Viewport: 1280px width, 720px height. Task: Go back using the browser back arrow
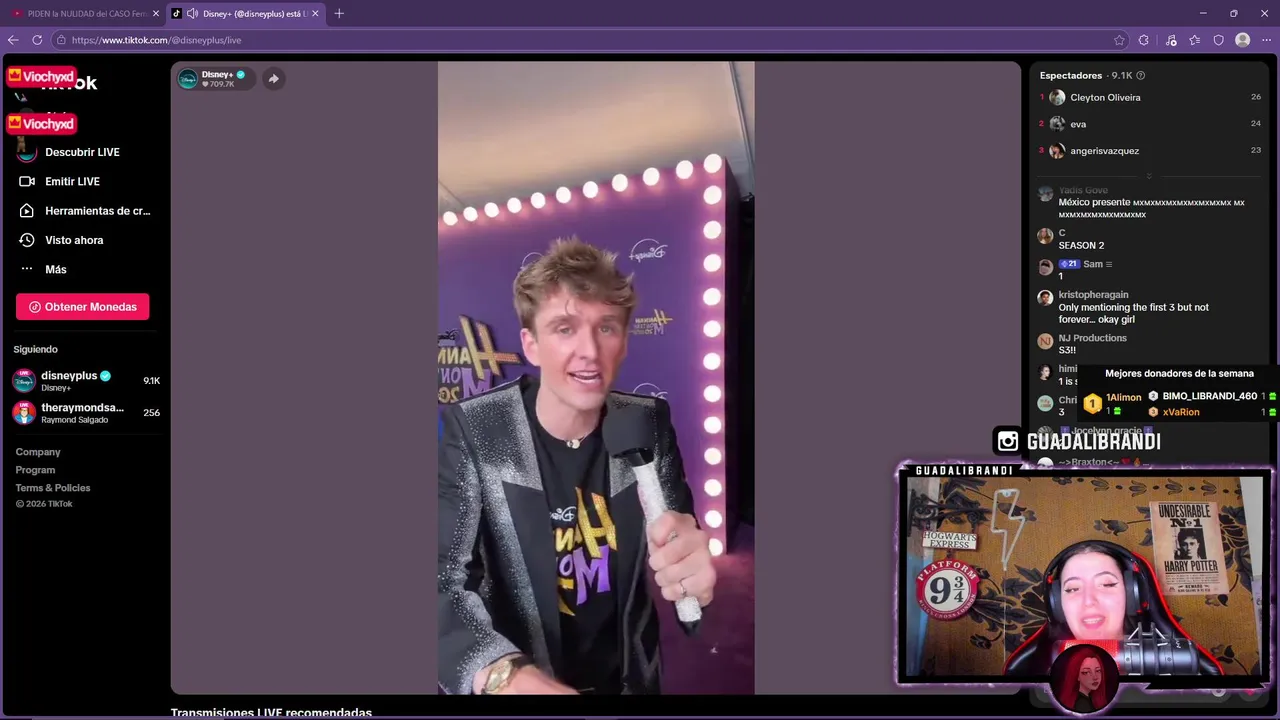click(x=13, y=40)
